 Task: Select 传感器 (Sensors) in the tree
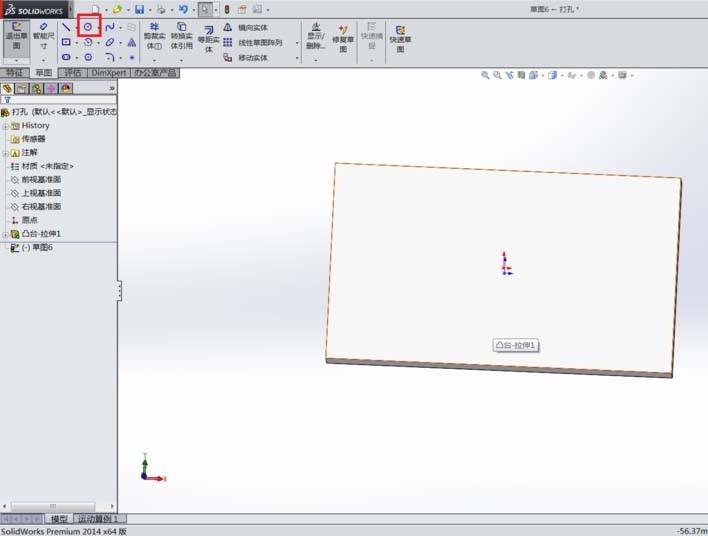pos(28,139)
